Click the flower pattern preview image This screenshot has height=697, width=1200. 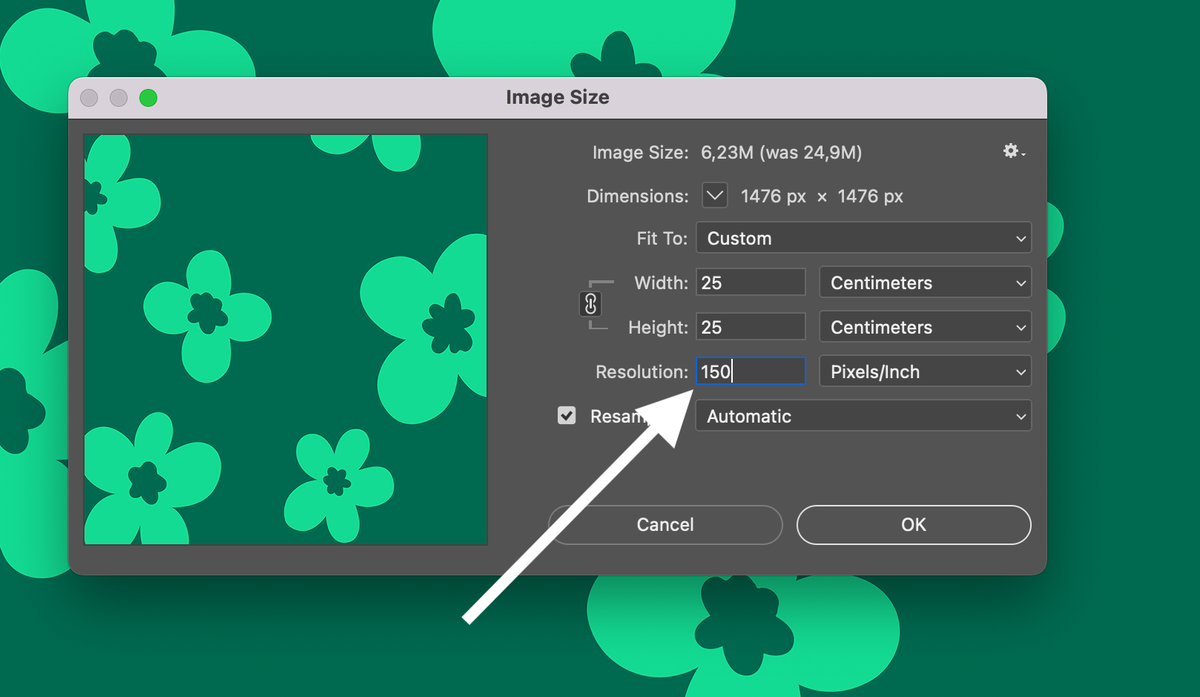click(285, 340)
